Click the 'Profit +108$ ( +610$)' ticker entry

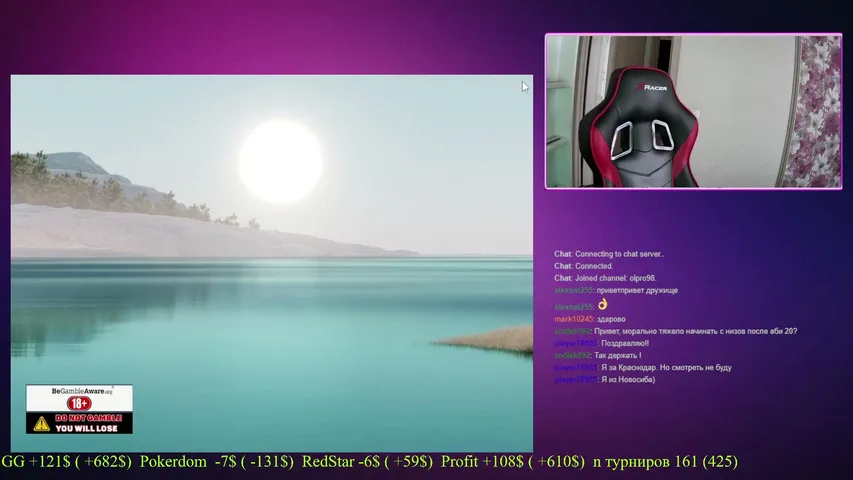pyautogui.click(x=512, y=461)
